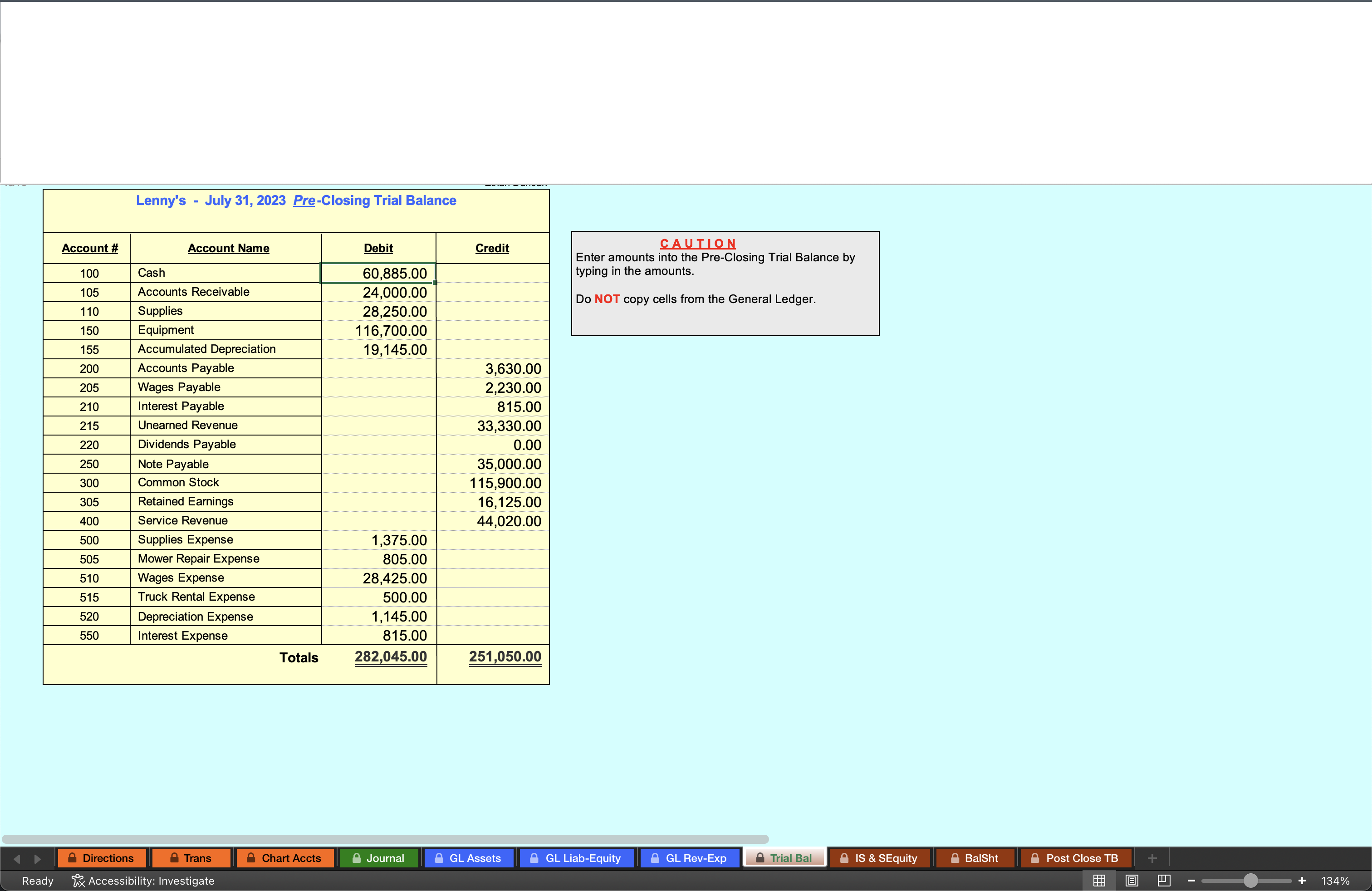
Task: Open Accessibility: Investigate checker
Action: pos(144,881)
